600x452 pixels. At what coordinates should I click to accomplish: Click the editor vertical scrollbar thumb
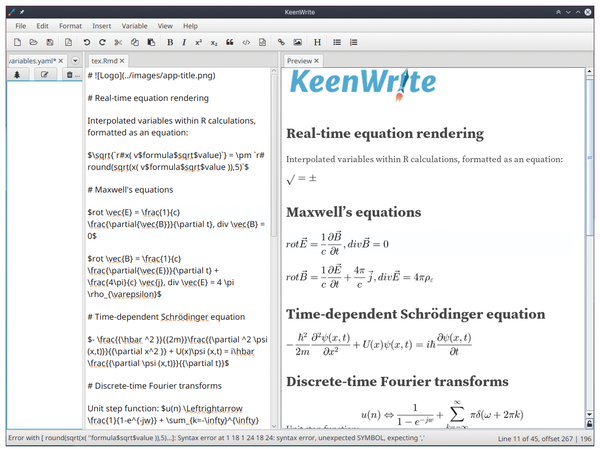(x=274, y=155)
